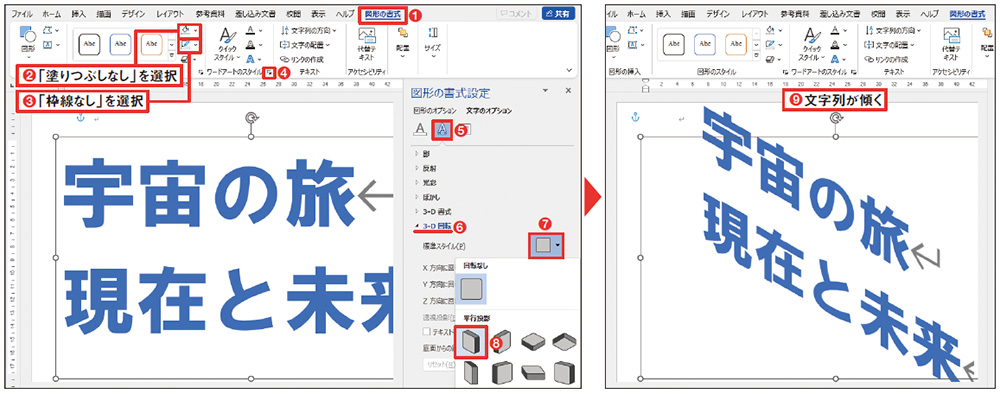Open WordArt styles dialog launcher, left window

click(x=270, y=73)
